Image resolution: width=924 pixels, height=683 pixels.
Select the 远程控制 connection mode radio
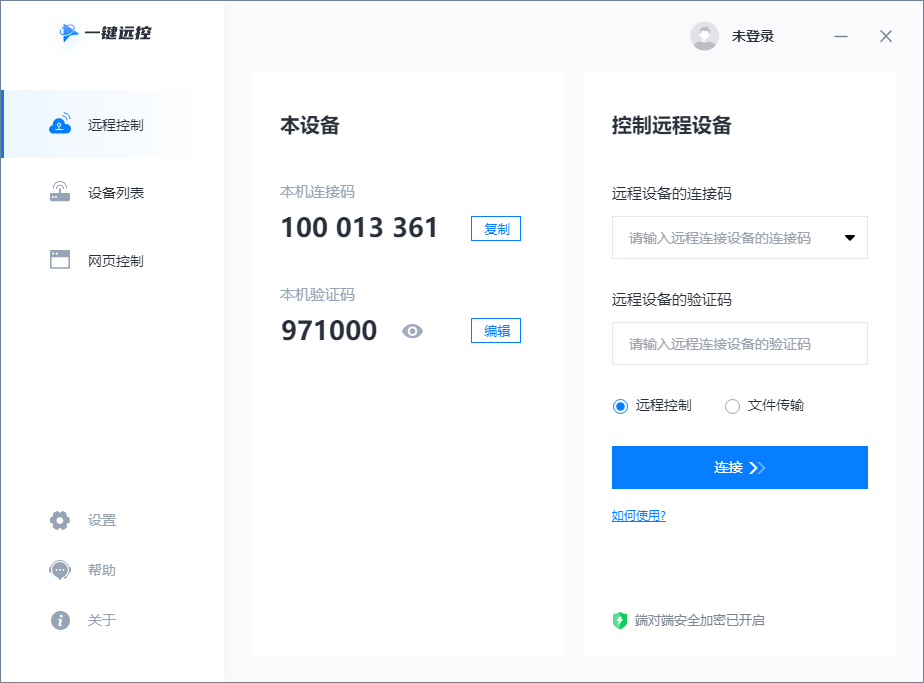point(621,405)
